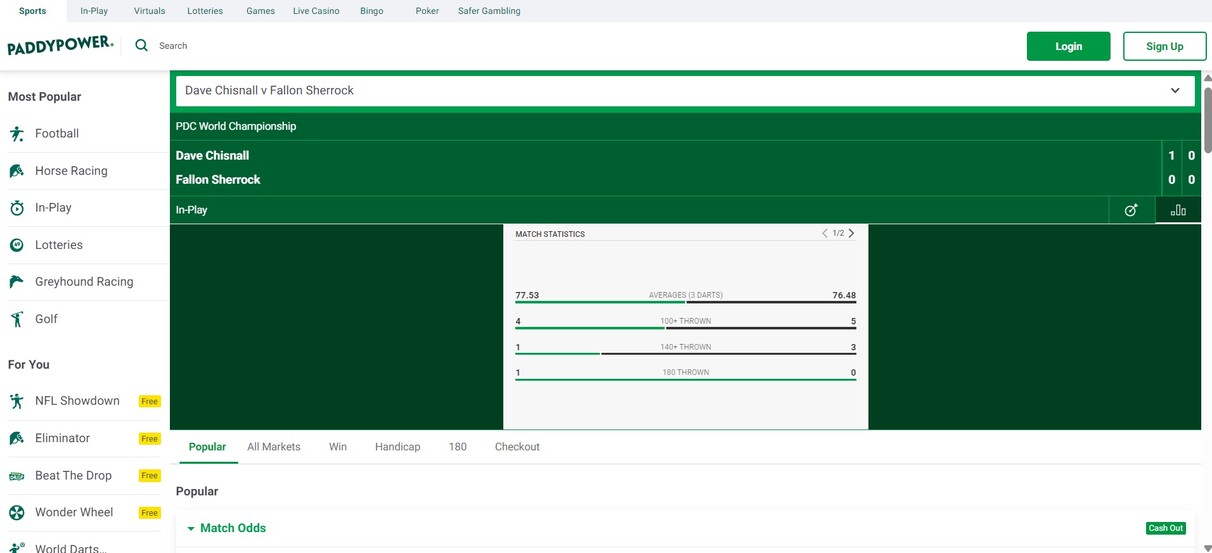This screenshot has height=553, width=1212.
Task: Click the Eliminator horse icon
Action: [17, 438]
